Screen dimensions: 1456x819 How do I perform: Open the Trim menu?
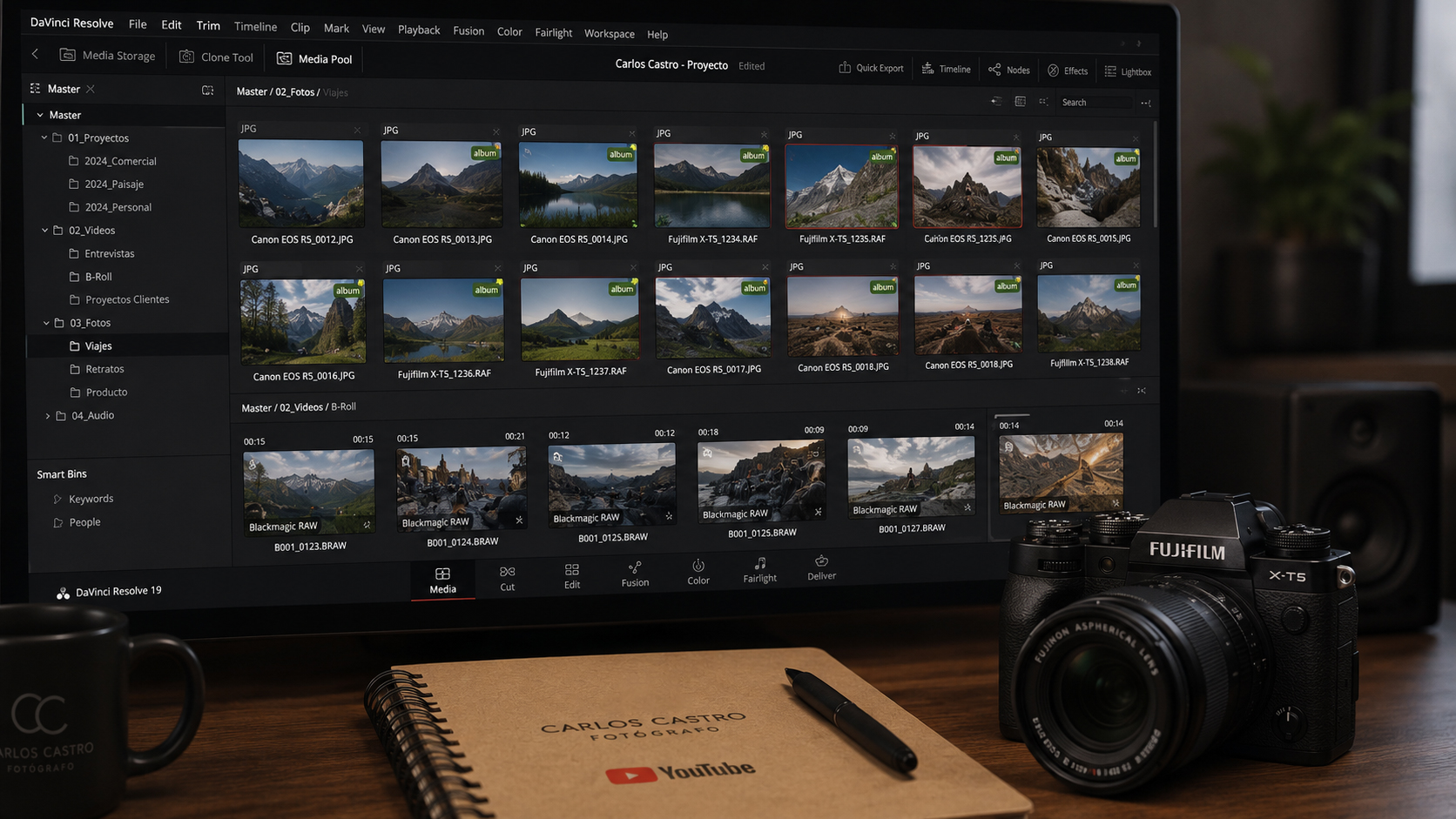click(208, 25)
